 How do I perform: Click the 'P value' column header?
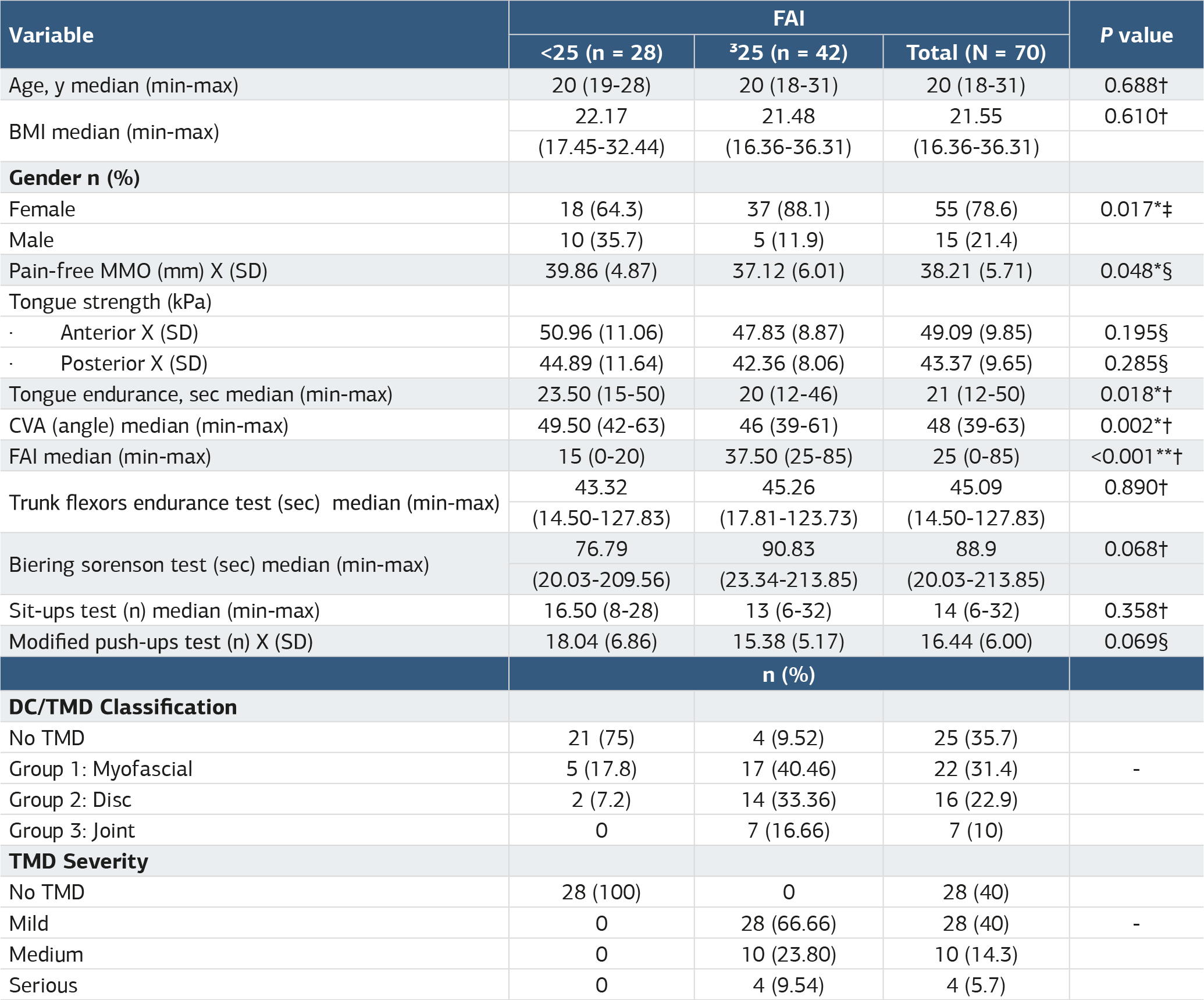1136,35
